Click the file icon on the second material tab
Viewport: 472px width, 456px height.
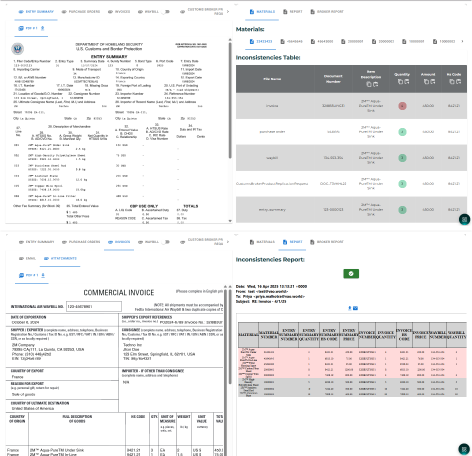[282, 41]
